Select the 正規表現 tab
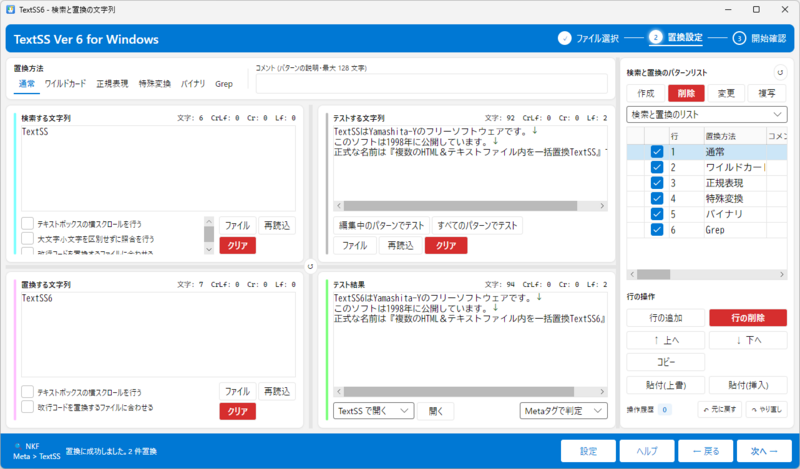 point(112,84)
